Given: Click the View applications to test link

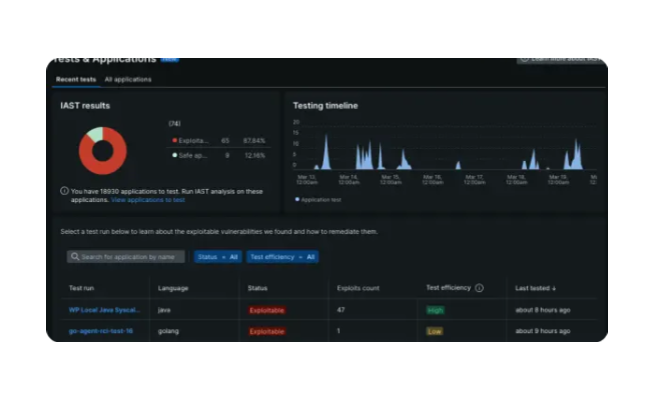Looking at the screenshot, I should pyautogui.click(x=148, y=200).
